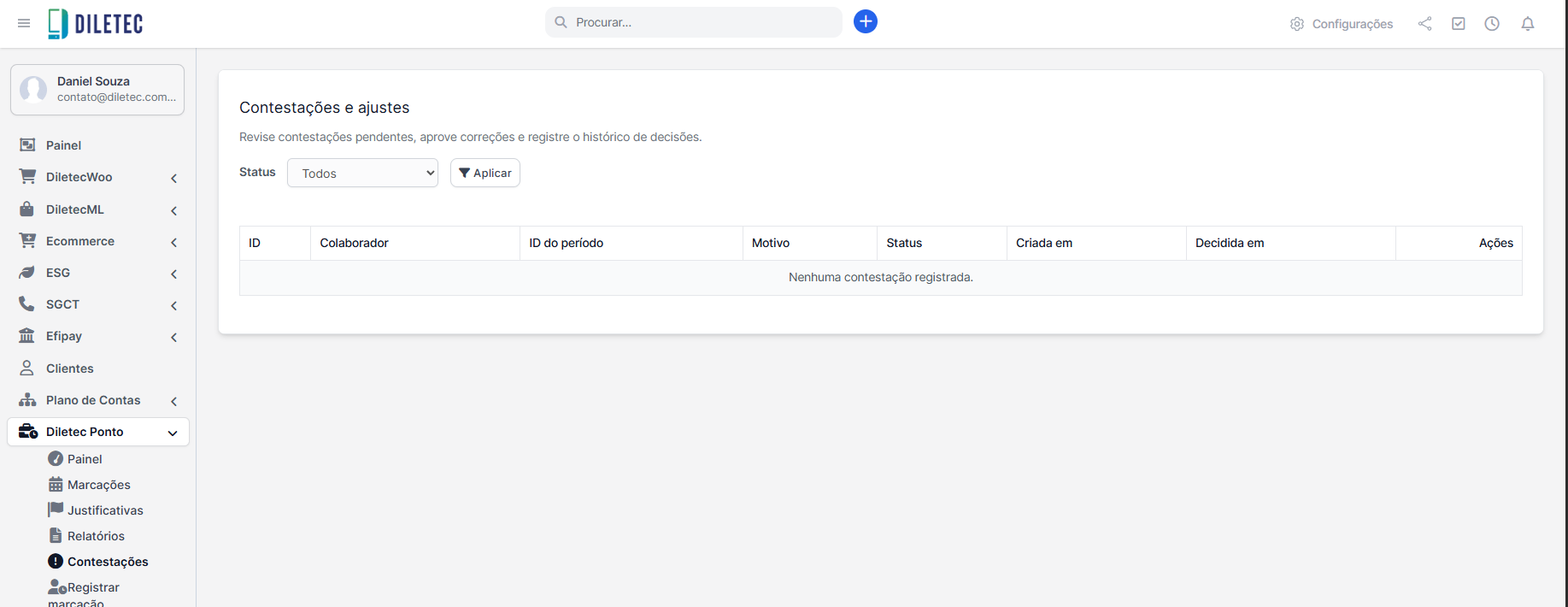This screenshot has width=1568, height=607.
Task: Click the hamburger menu icon
Action: click(x=24, y=23)
